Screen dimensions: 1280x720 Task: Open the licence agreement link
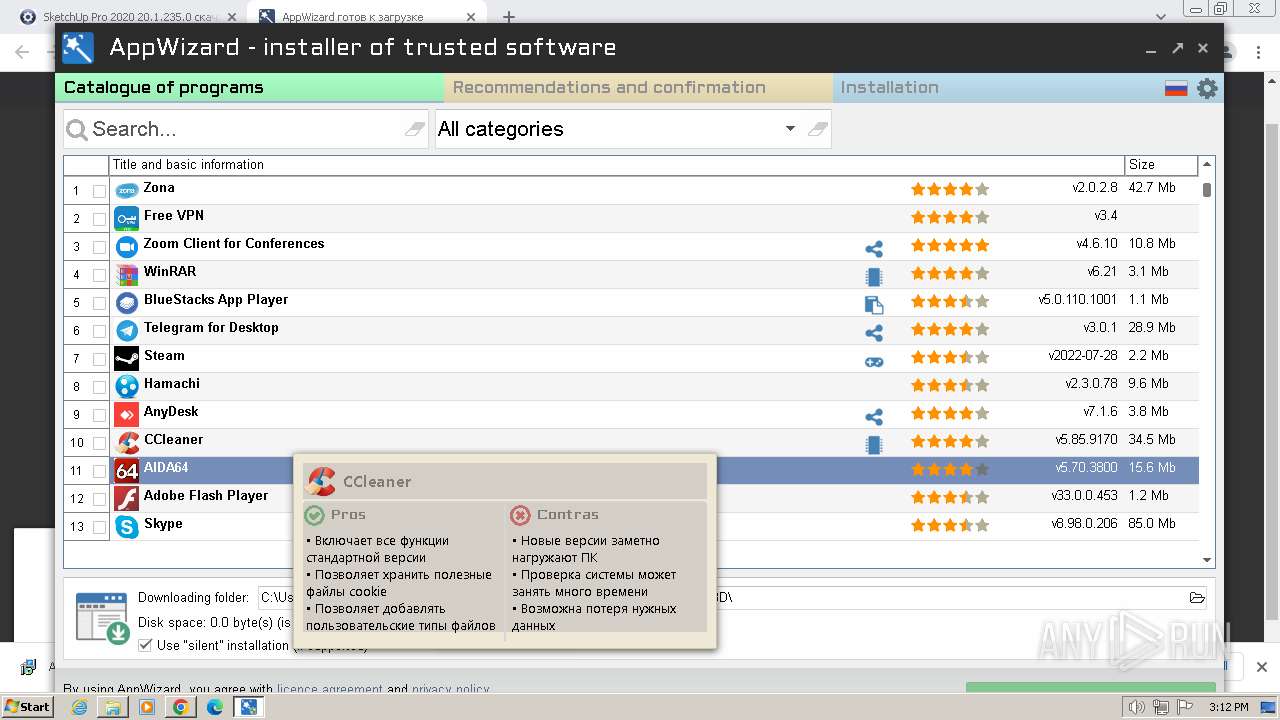pyautogui.click(x=329, y=689)
